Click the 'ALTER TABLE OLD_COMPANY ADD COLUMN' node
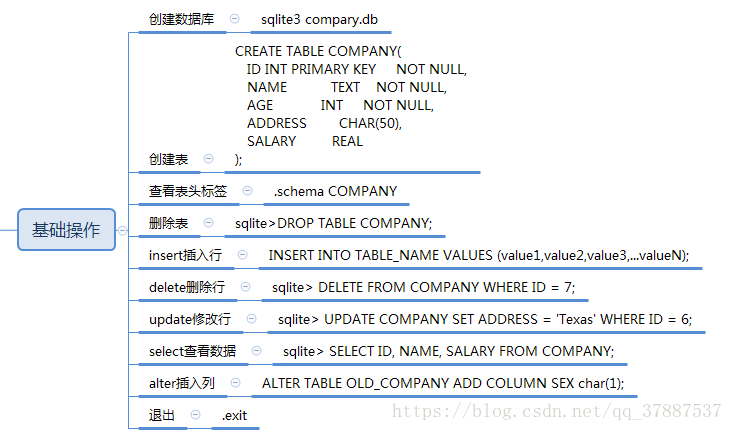733x431 pixels. pyautogui.click(x=443, y=383)
